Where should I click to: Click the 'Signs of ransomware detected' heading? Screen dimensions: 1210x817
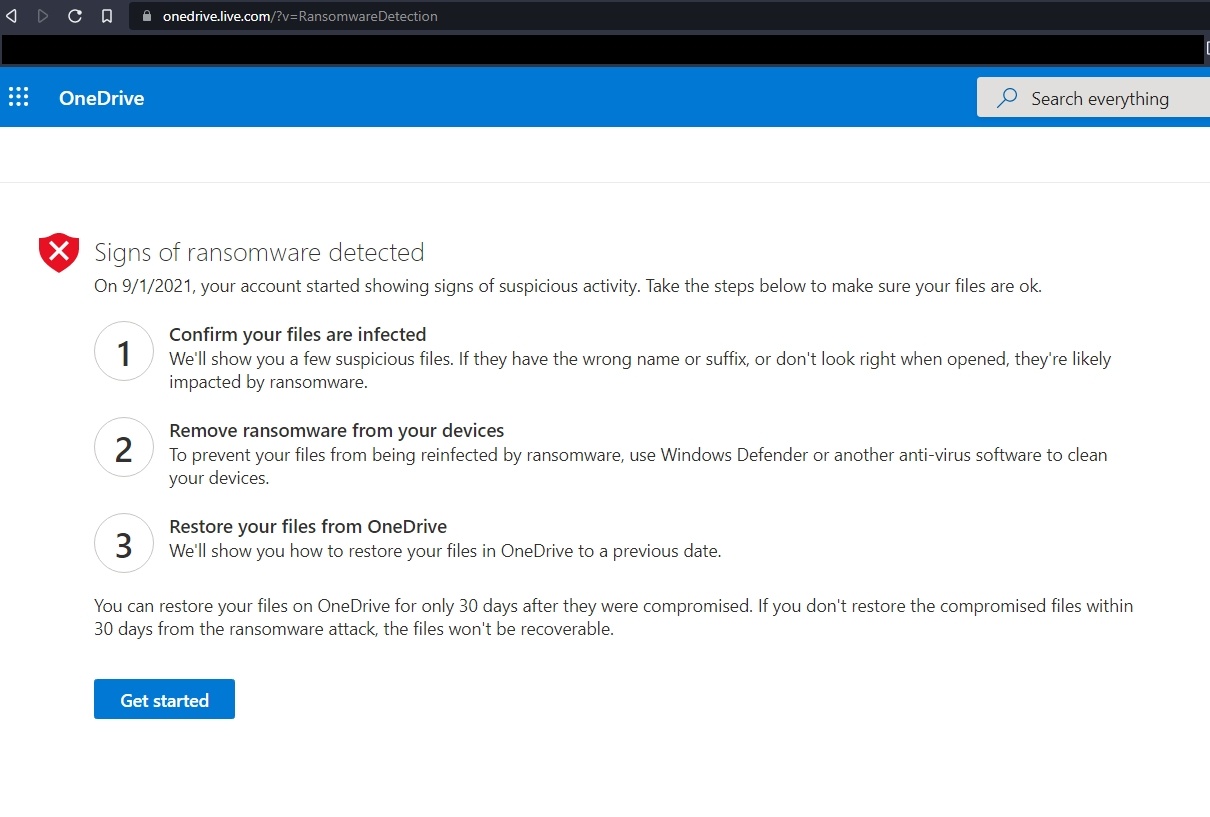pos(259,252)
